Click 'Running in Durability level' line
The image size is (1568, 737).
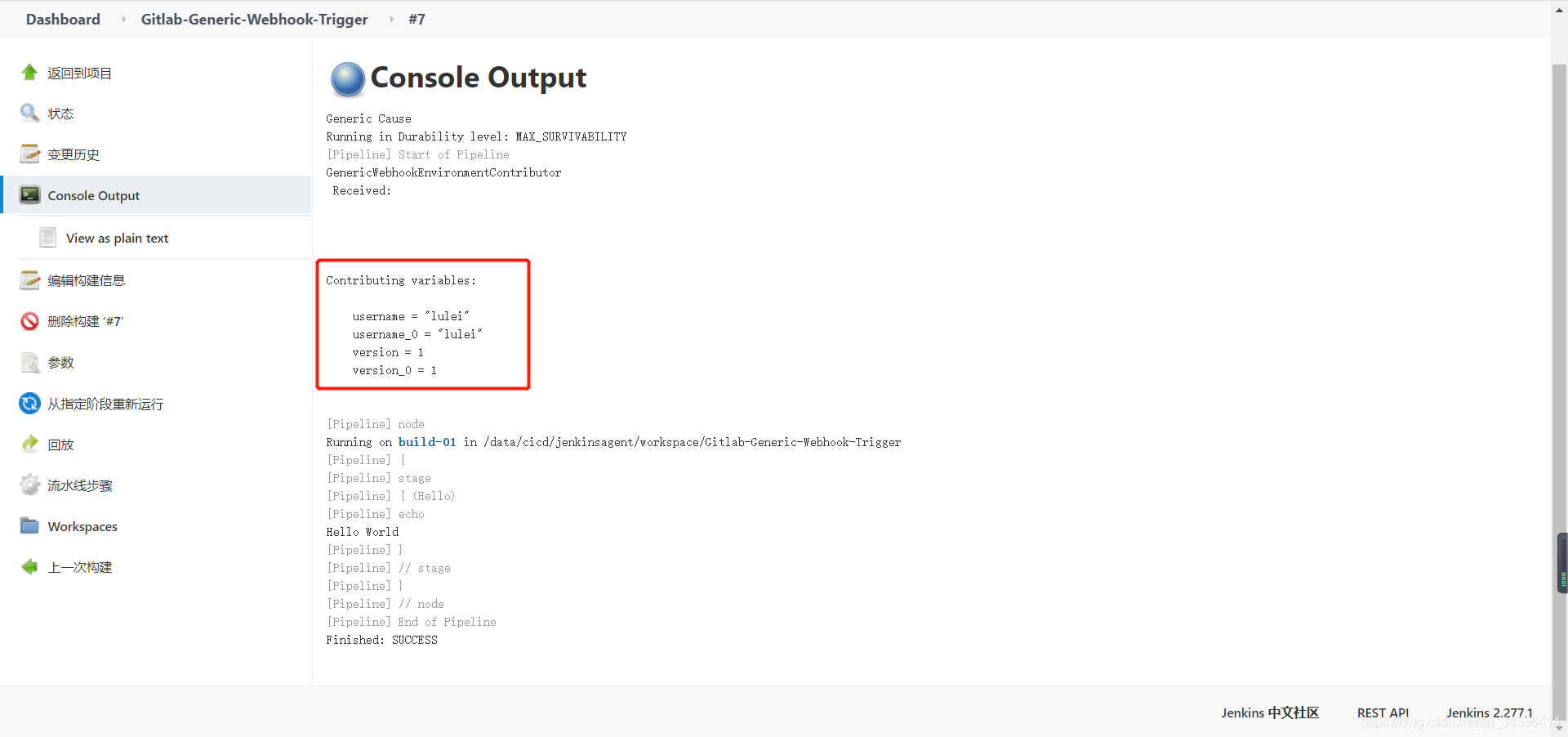coord(476,136)
